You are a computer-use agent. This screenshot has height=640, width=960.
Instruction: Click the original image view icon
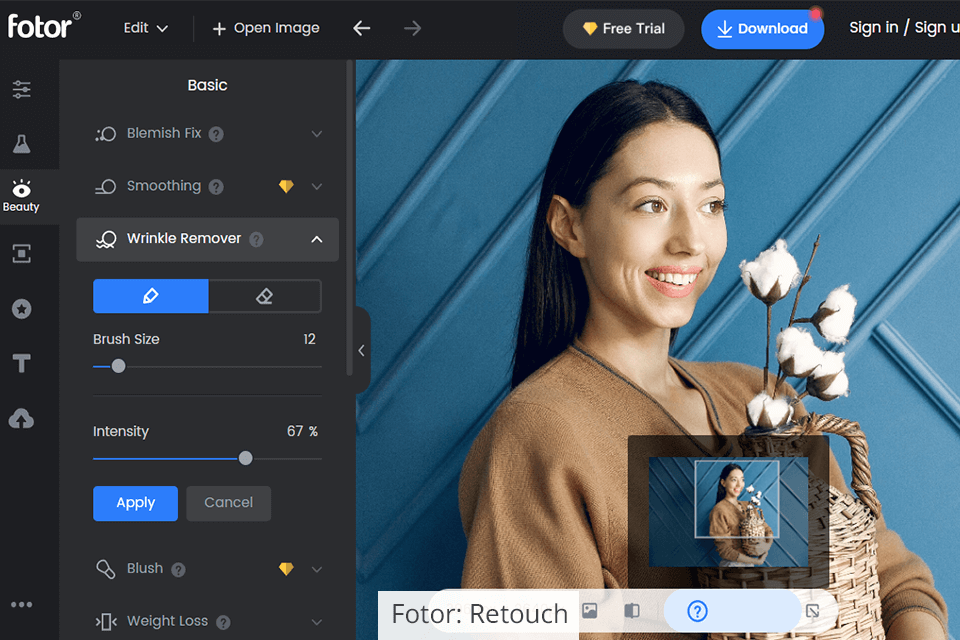pos(590,611)
